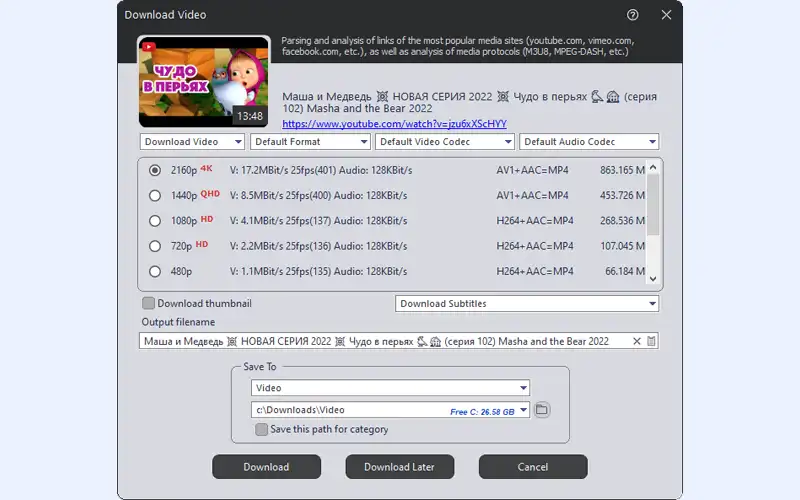Open the youtube.com video link
The image size is (800, 500).
point(394,123)
